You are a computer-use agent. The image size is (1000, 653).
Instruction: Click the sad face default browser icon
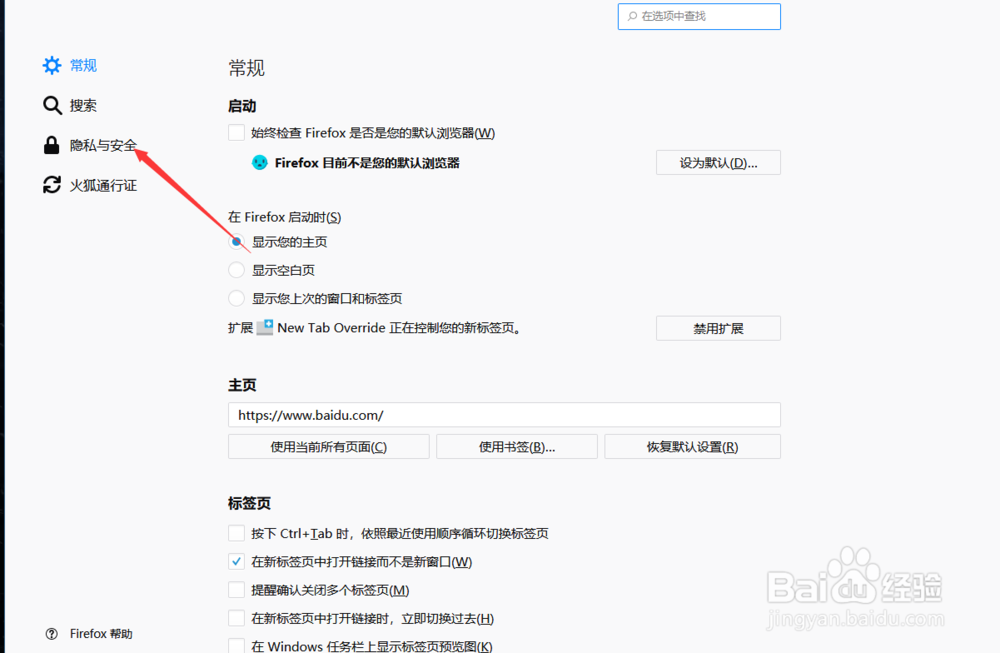pyautogui.click(x=260, y=163)
